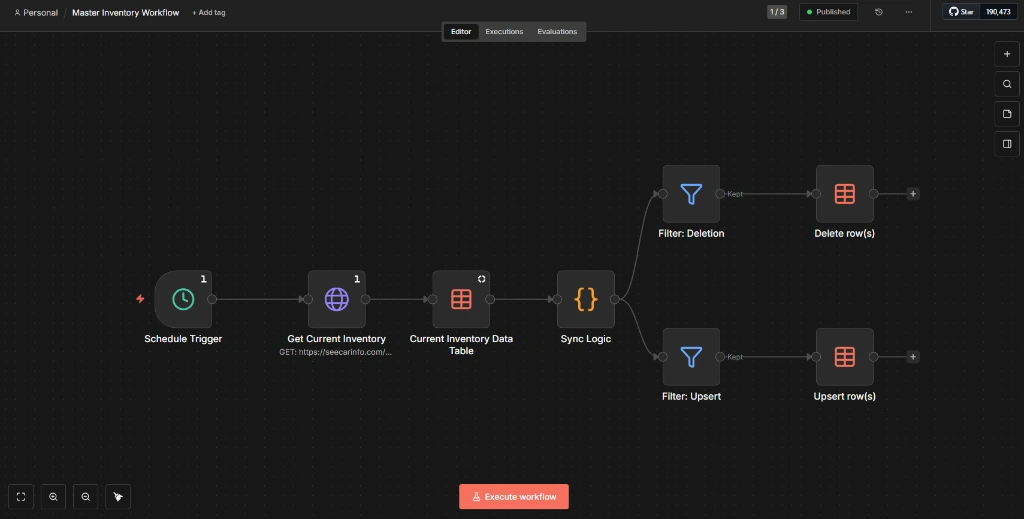The height and width of the screenshot is (519, 1024).
Task: Open the GitHub Star button
Action: 961,12
